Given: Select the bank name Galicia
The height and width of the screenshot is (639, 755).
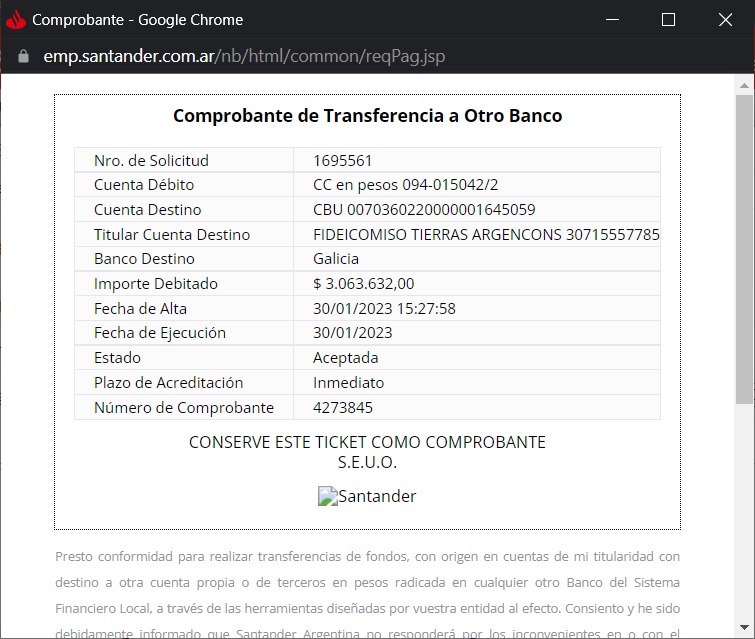Looking at the screenshot, I should click(336, 259).
